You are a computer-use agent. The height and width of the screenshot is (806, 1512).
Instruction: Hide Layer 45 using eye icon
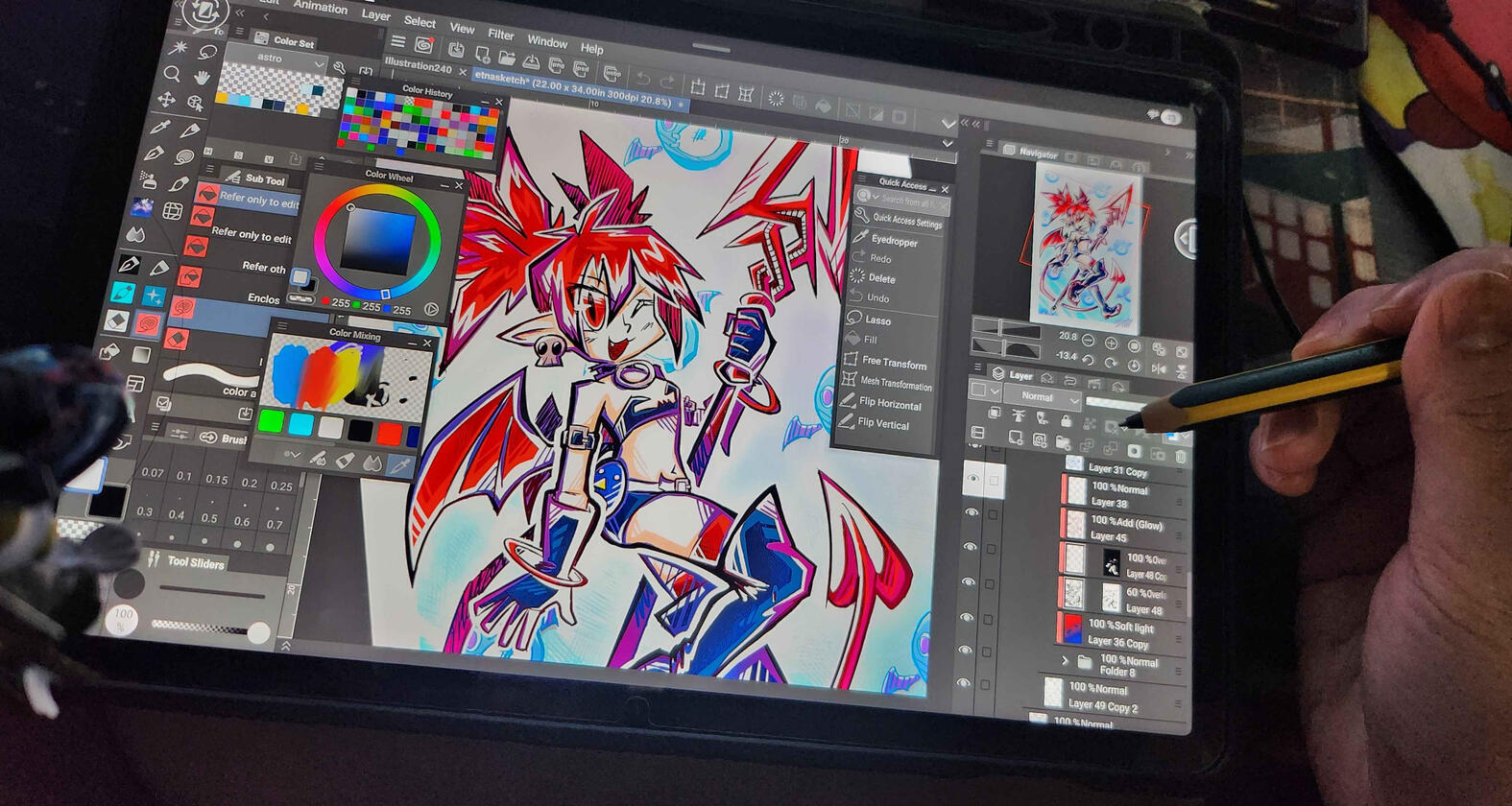[971, 513]
